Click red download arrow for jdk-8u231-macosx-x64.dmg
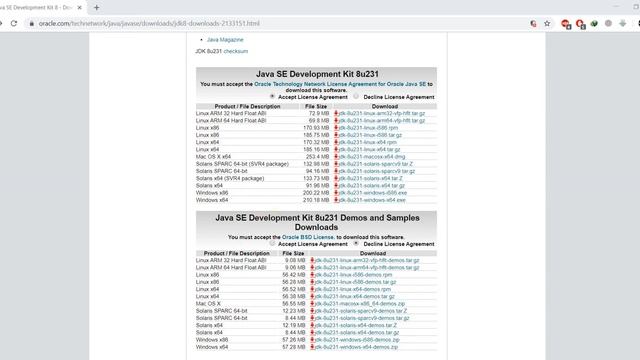The width and height of the screenshot is (640, 360). (336, 157)
